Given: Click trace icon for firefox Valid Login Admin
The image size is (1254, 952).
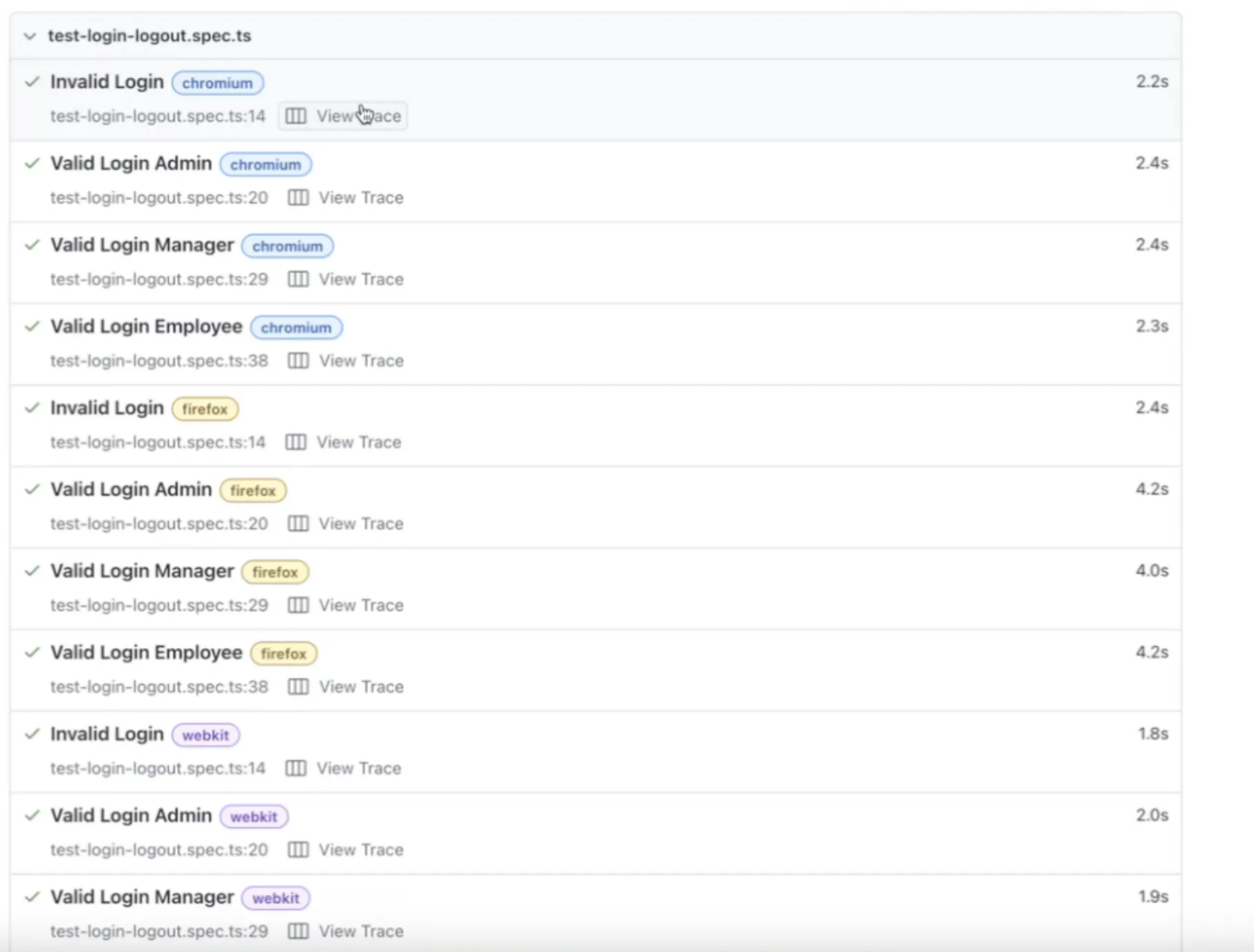Looking at the screenshot, I should coord(298,524).
